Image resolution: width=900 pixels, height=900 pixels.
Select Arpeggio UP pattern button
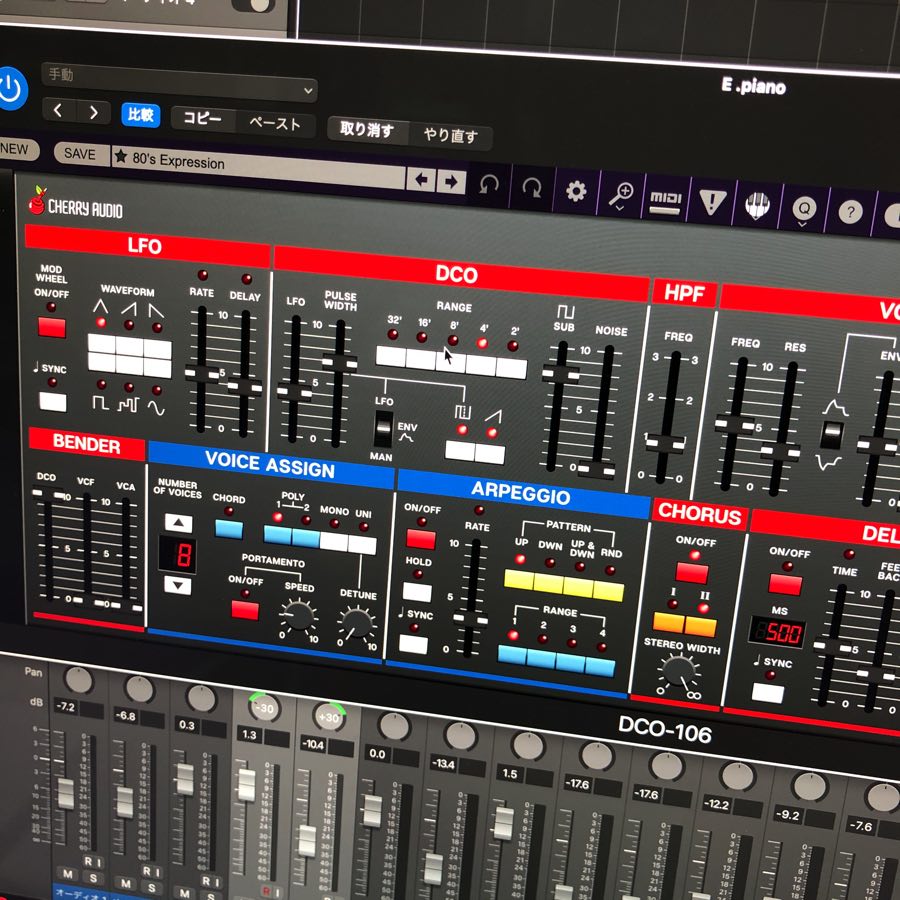point(519,580)
